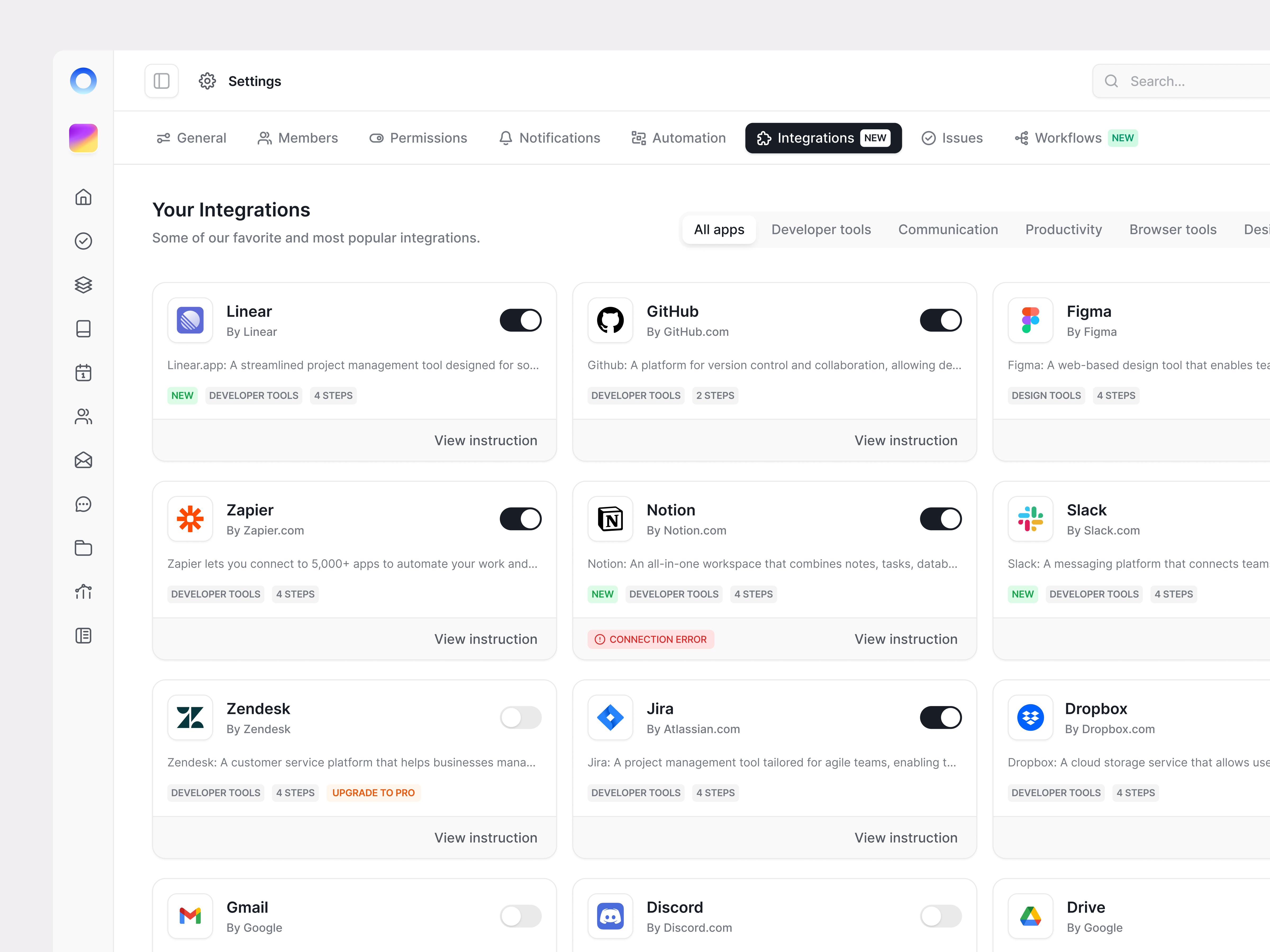Disable the GitHub integration toggle
The width and height of the screenshot is (1270, 952).
(x=941, y=320)
